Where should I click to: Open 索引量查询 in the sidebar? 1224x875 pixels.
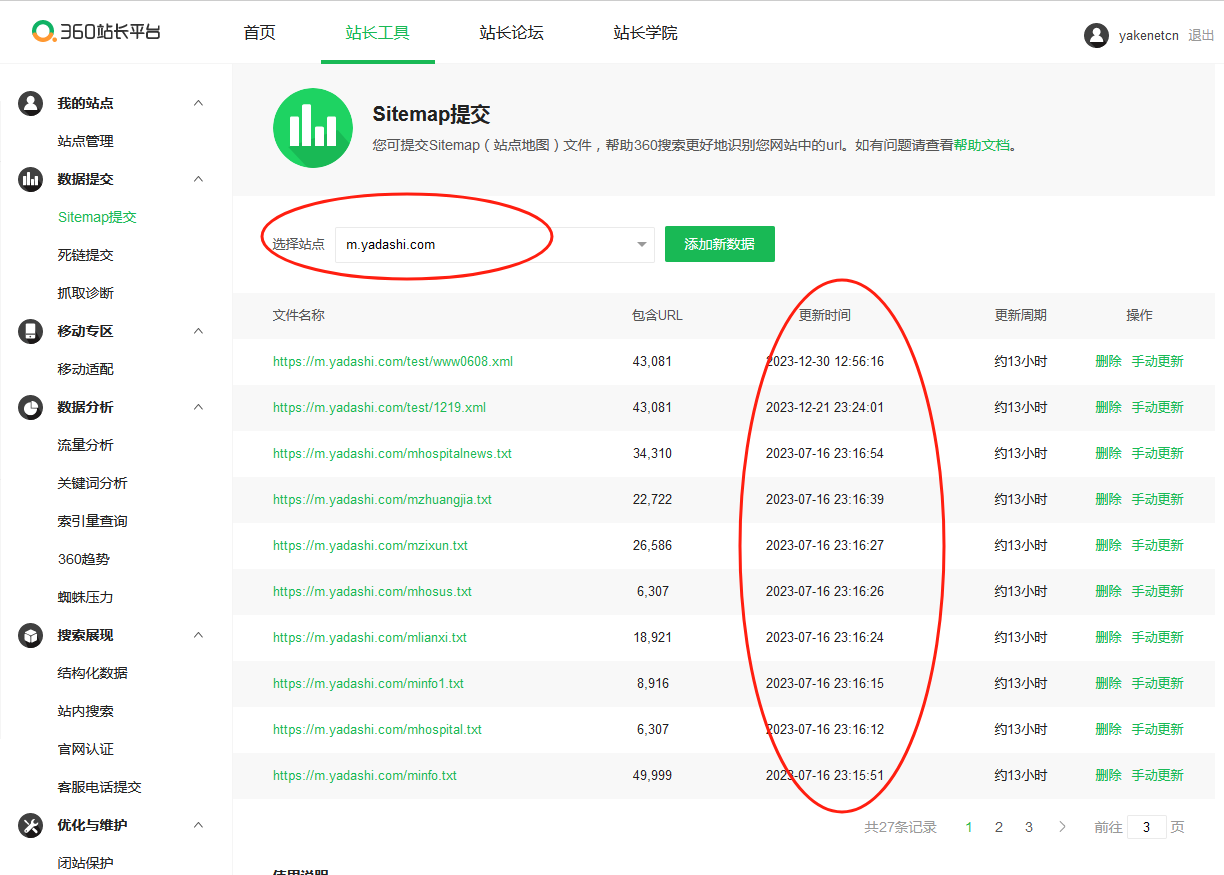pos(93,521)
